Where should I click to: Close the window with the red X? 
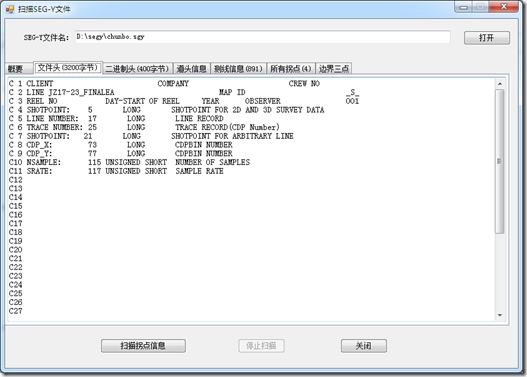click(x=503, y=7)
